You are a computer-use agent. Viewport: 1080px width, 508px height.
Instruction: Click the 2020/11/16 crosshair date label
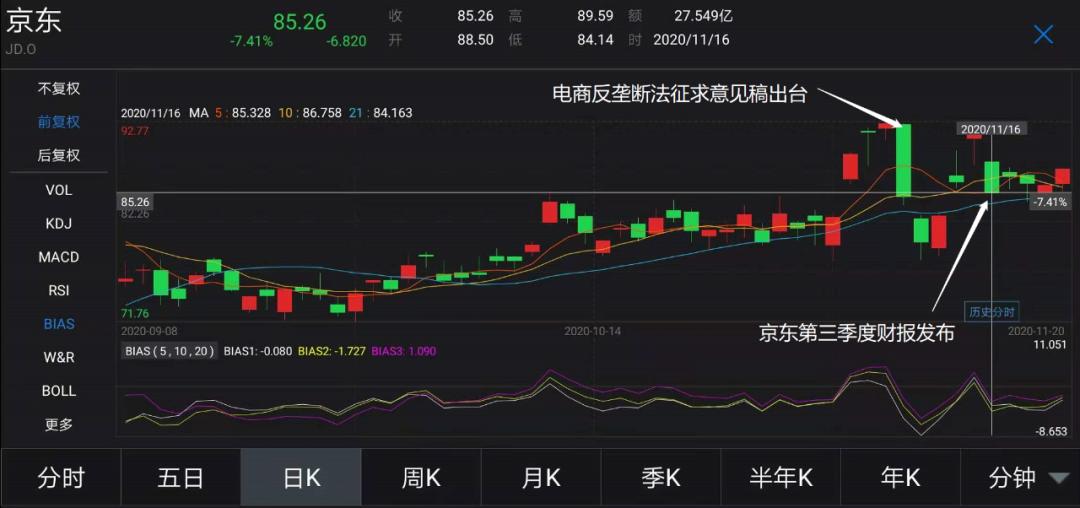point(991,129)
